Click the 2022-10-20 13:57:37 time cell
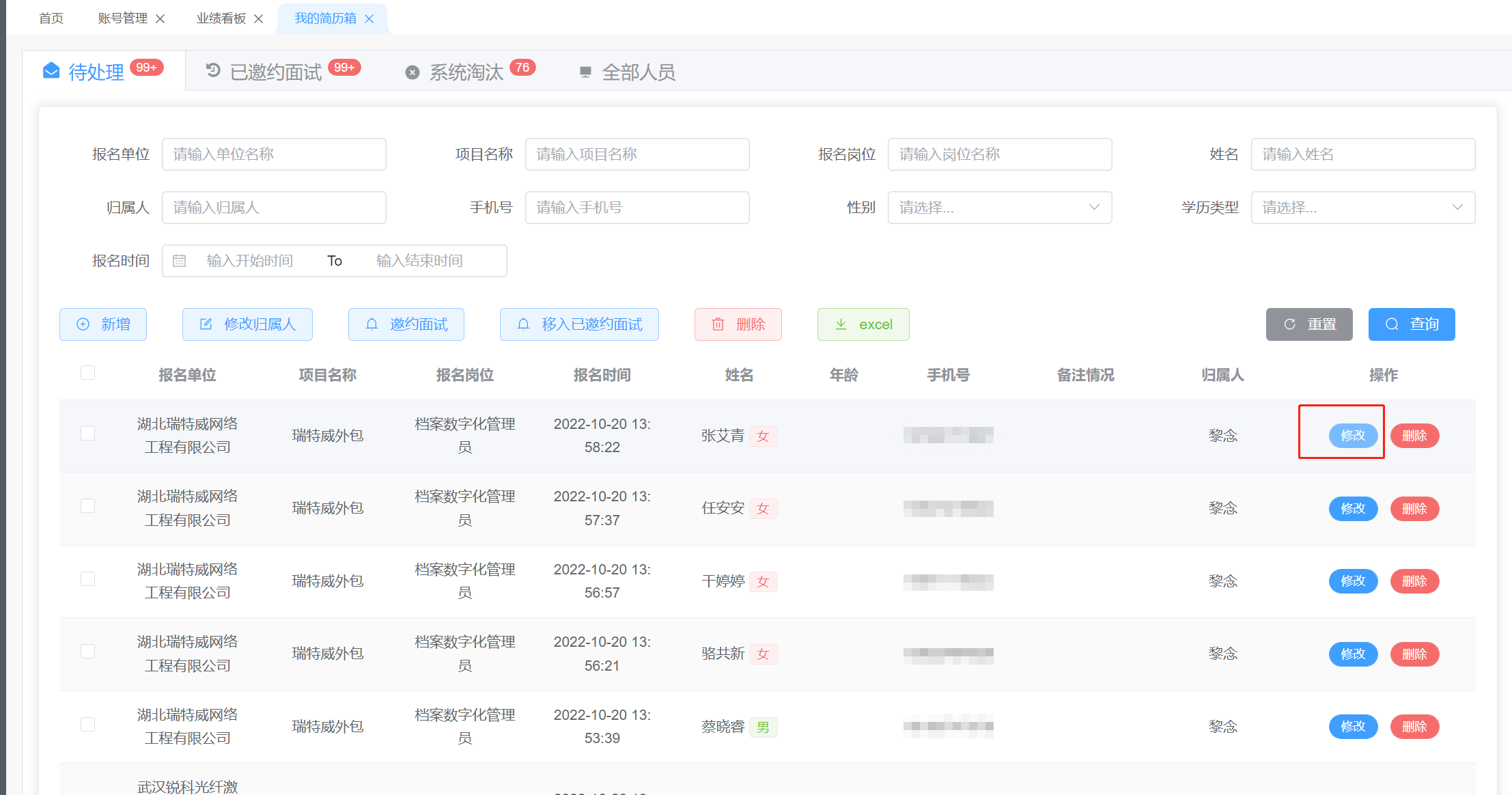 602,509
